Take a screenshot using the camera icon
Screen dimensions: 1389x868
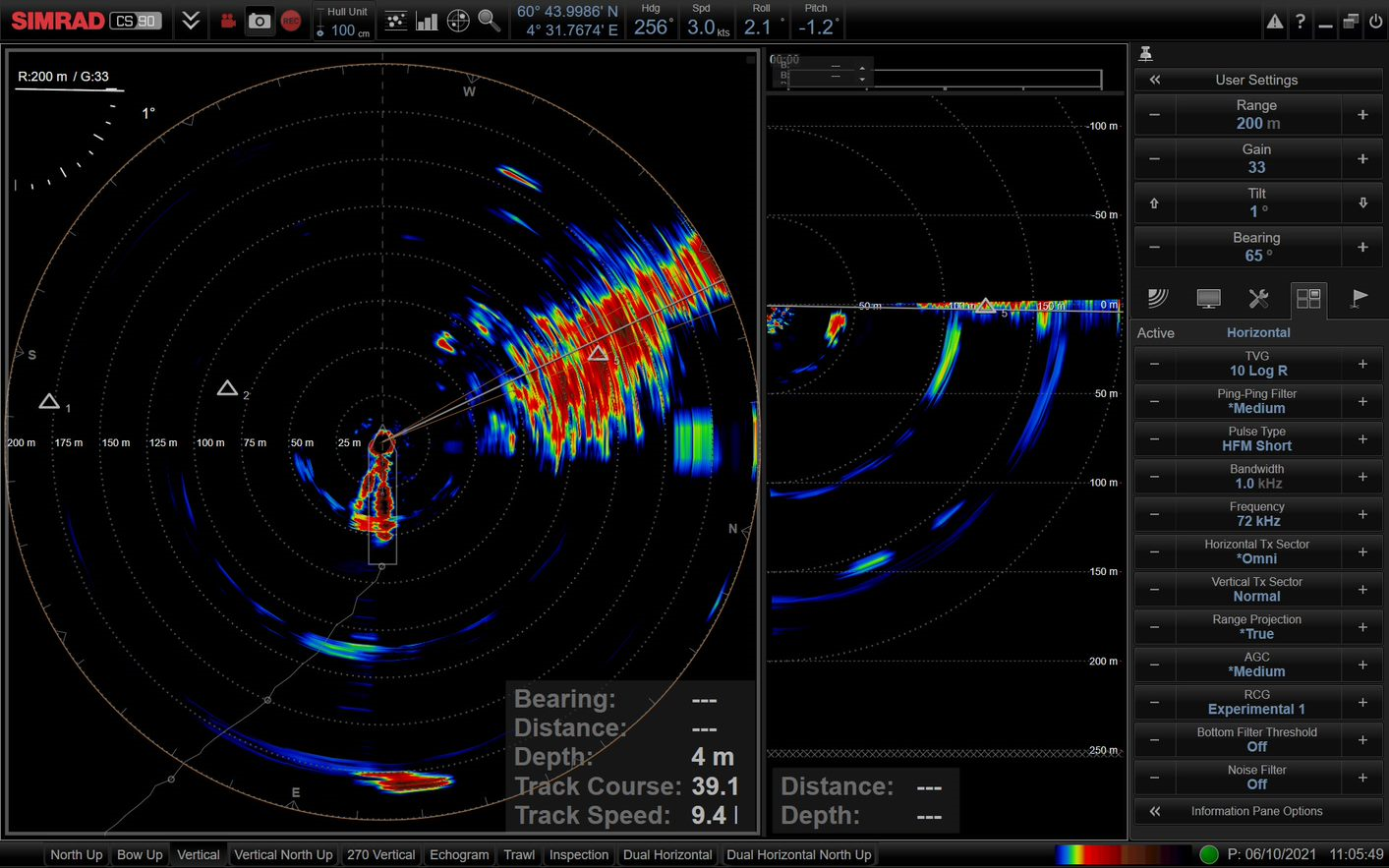[260, 21]
